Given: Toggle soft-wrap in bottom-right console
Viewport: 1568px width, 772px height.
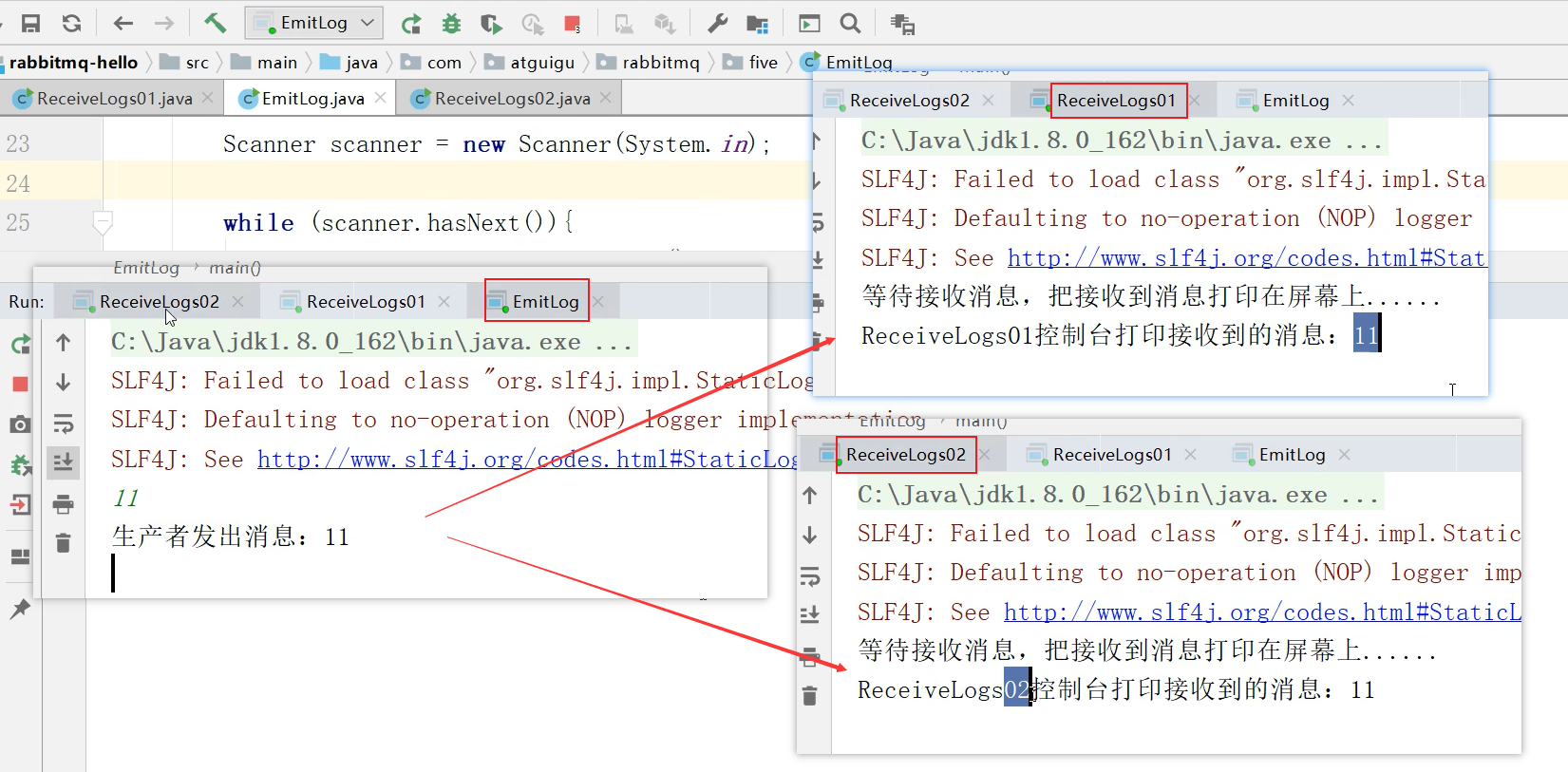Looking at the screenshot, I should (809, 576).
